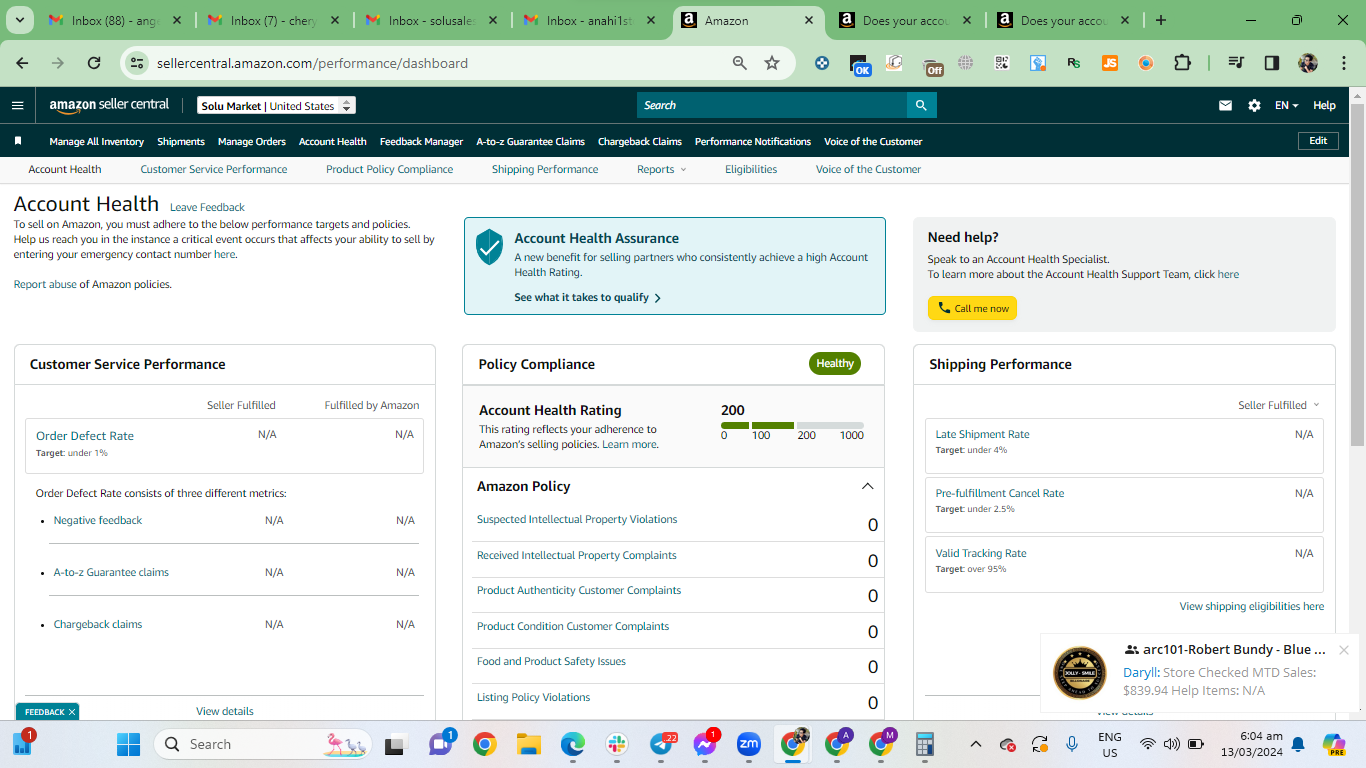The width and height of the screenshot is (1366, 768).
Task: Click the FEEDBACK tab button
Action: (x=47, y=712)
